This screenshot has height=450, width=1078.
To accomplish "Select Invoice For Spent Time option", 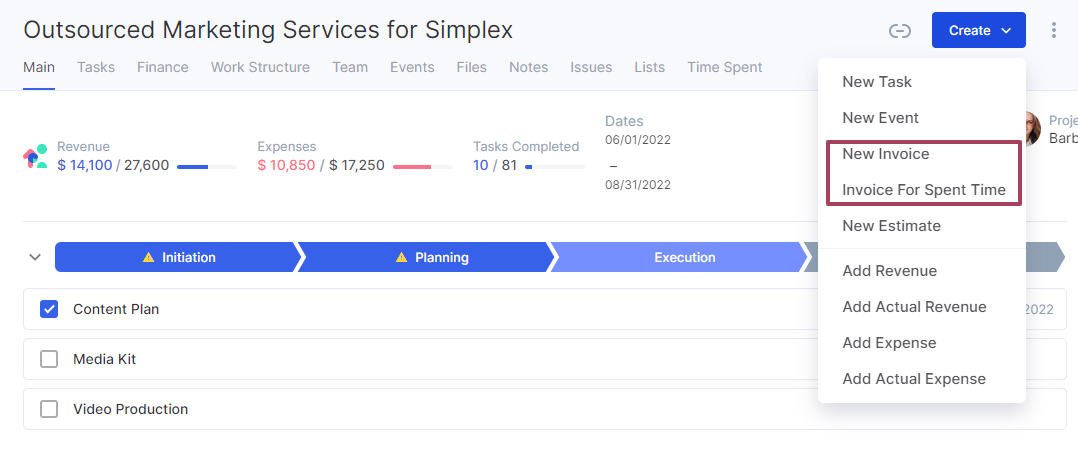I will tap(922, 190).
